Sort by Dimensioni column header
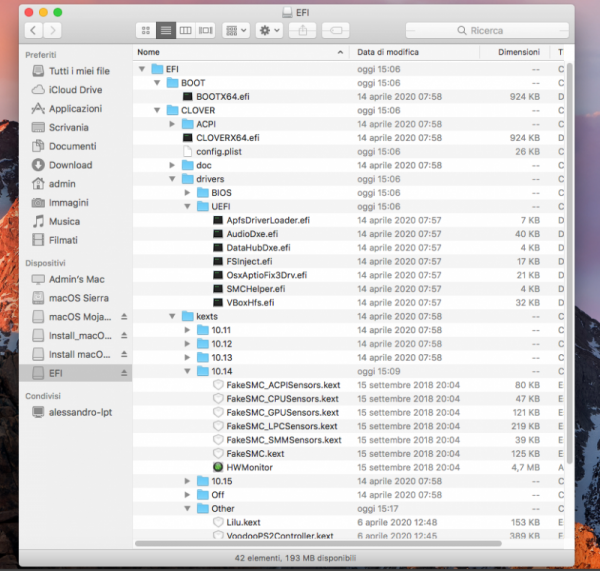The width and height of the screenshot is (600, 571). (514, 52)
